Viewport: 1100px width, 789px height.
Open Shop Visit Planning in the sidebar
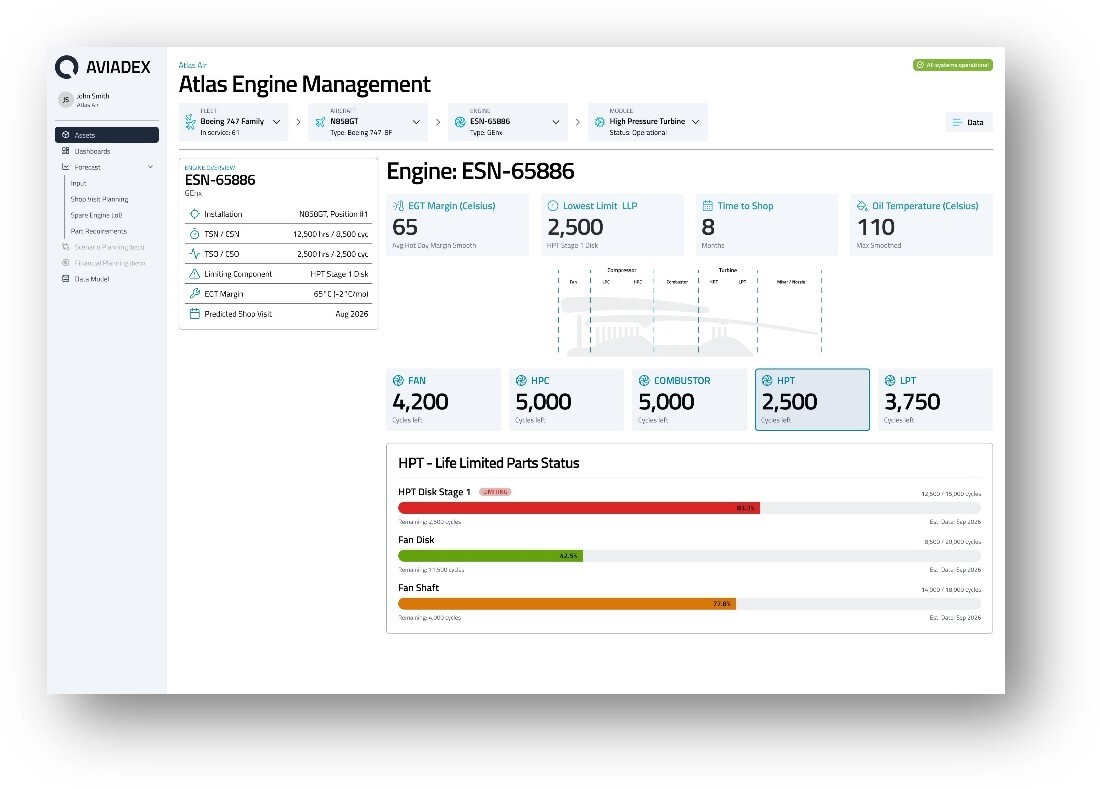[x=99, y=199]
